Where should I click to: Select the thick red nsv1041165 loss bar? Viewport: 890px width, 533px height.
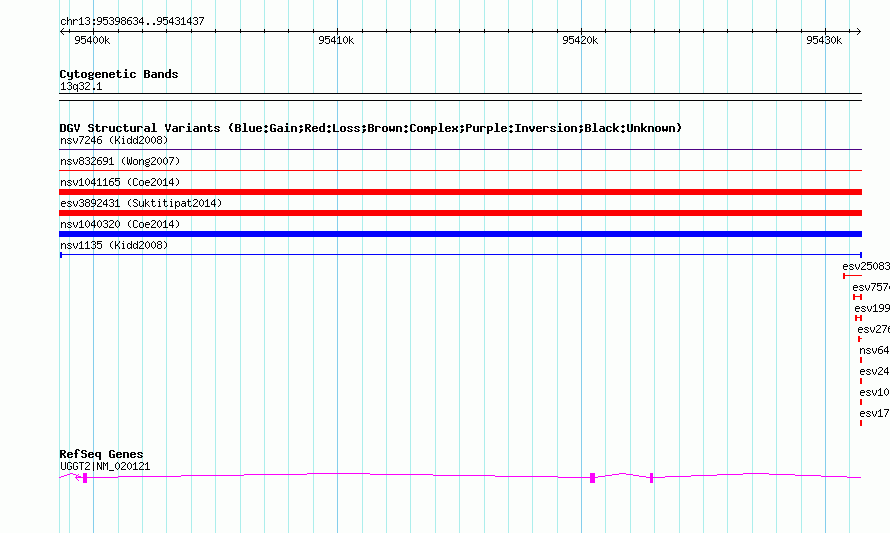click(460, 192)
